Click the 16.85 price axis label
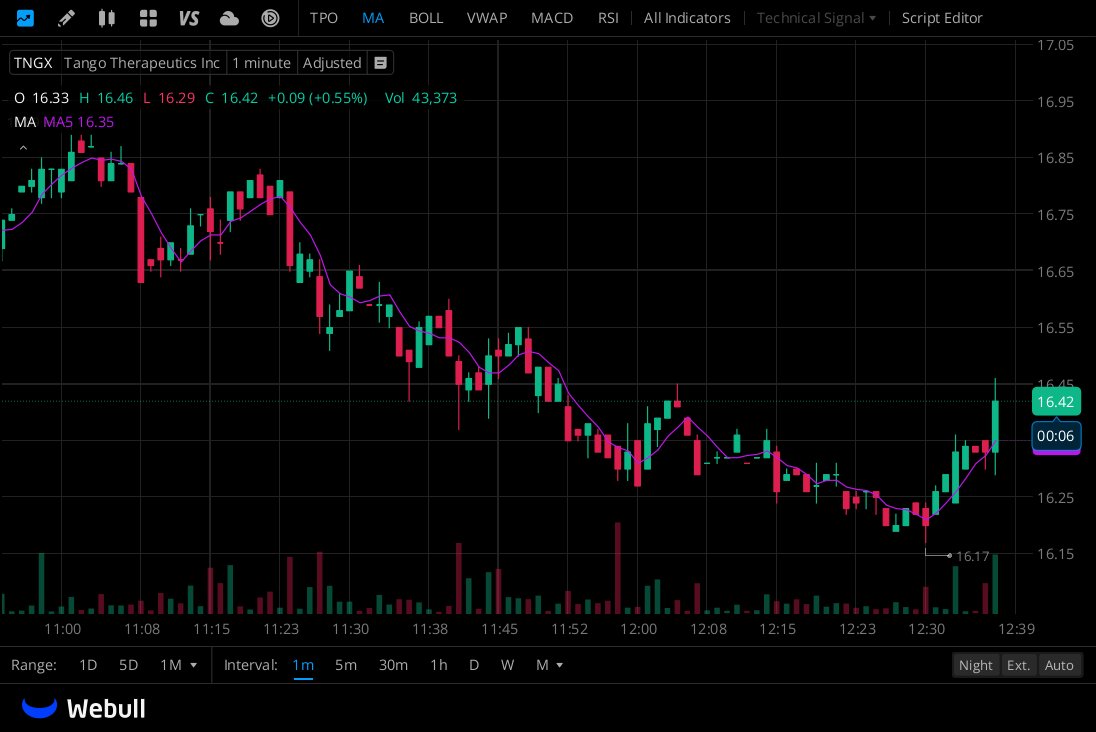The width and height of the screenshot is (1096, 732). pyautogui.click(x=1055, y=158)
